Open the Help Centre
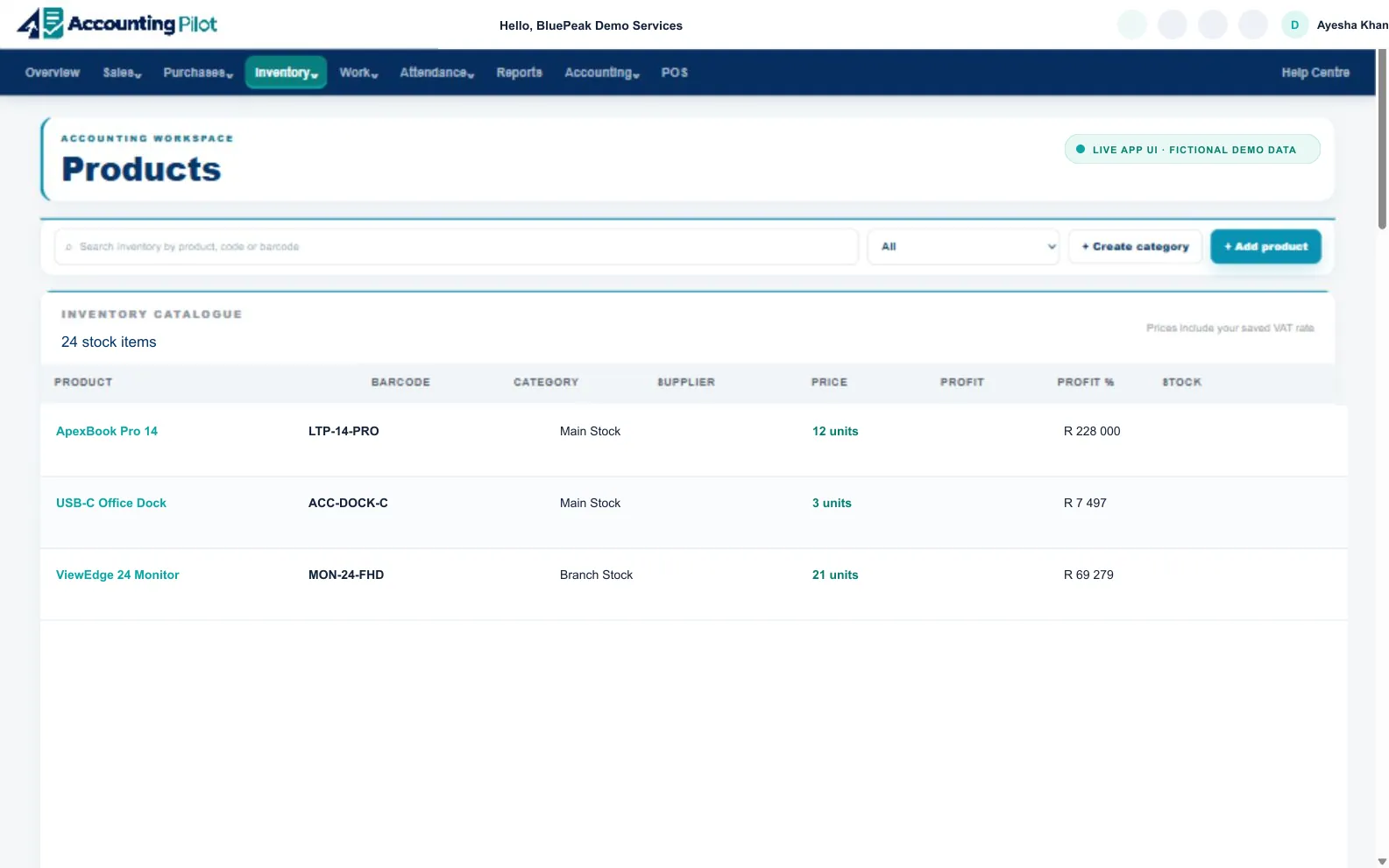The height and width of the screenshot is (868, 1389). 1315,73
